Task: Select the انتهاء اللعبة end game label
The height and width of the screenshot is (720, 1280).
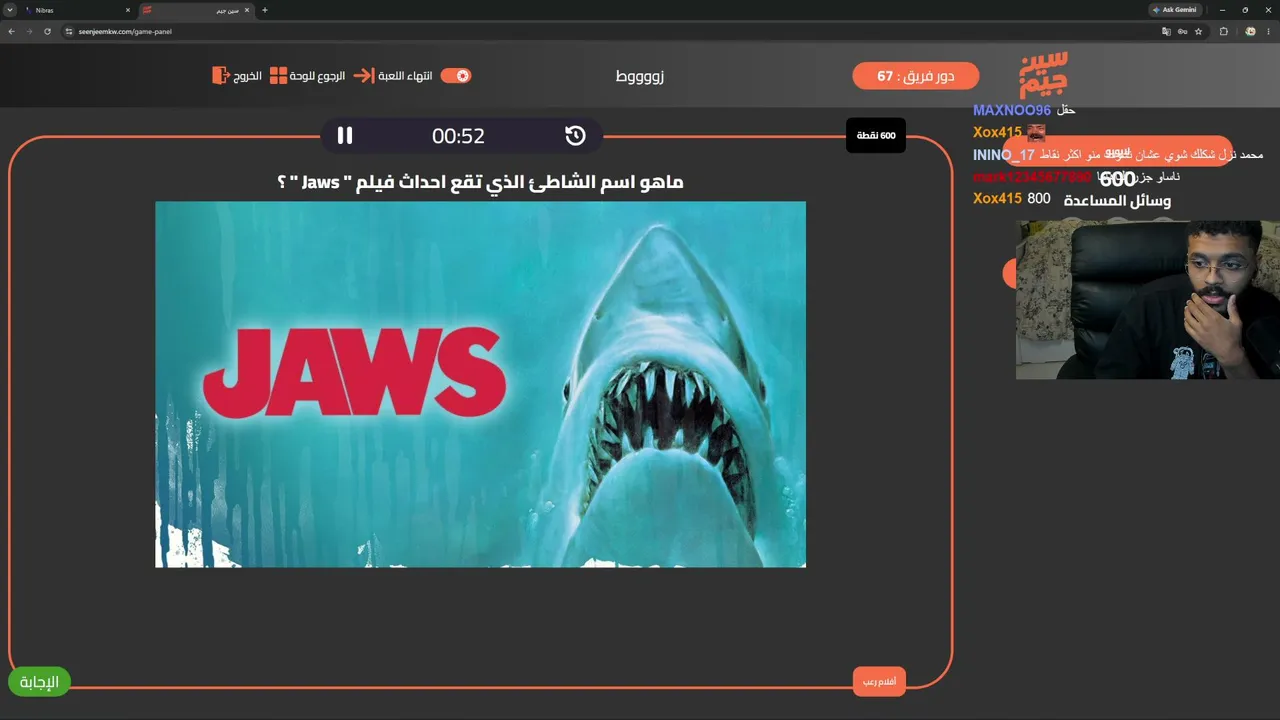Action: (405, 76)
